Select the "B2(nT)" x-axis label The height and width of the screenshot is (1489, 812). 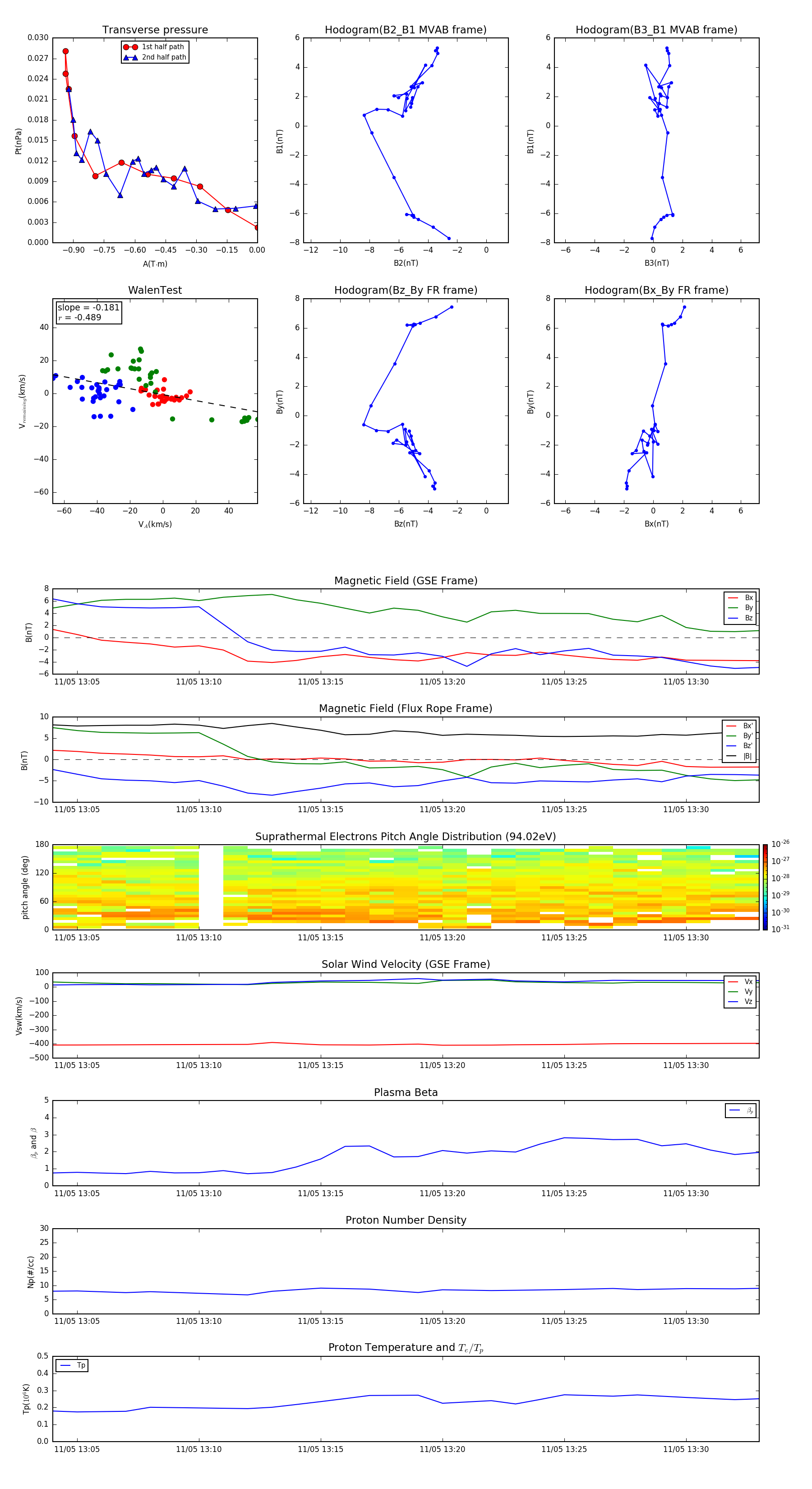[406, 263]
